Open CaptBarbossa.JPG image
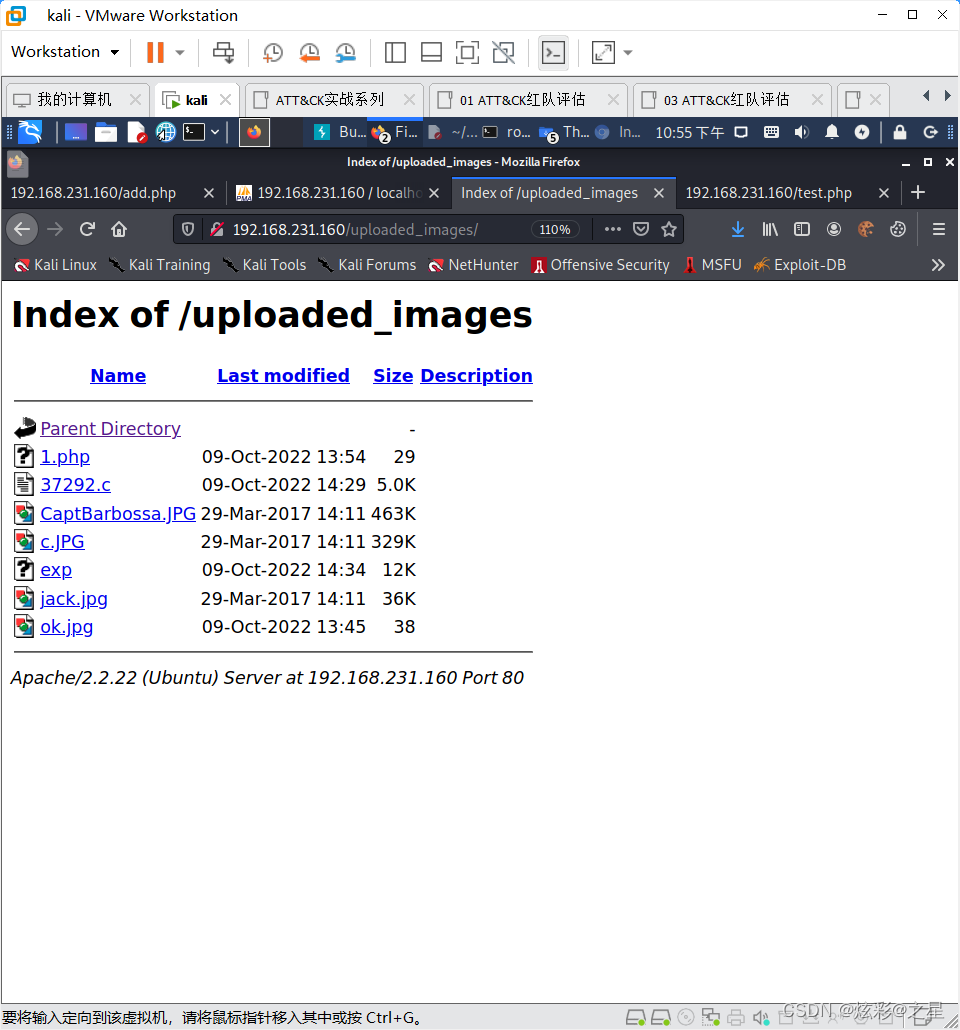This screenshot has height=1030, width=960. 118,514
